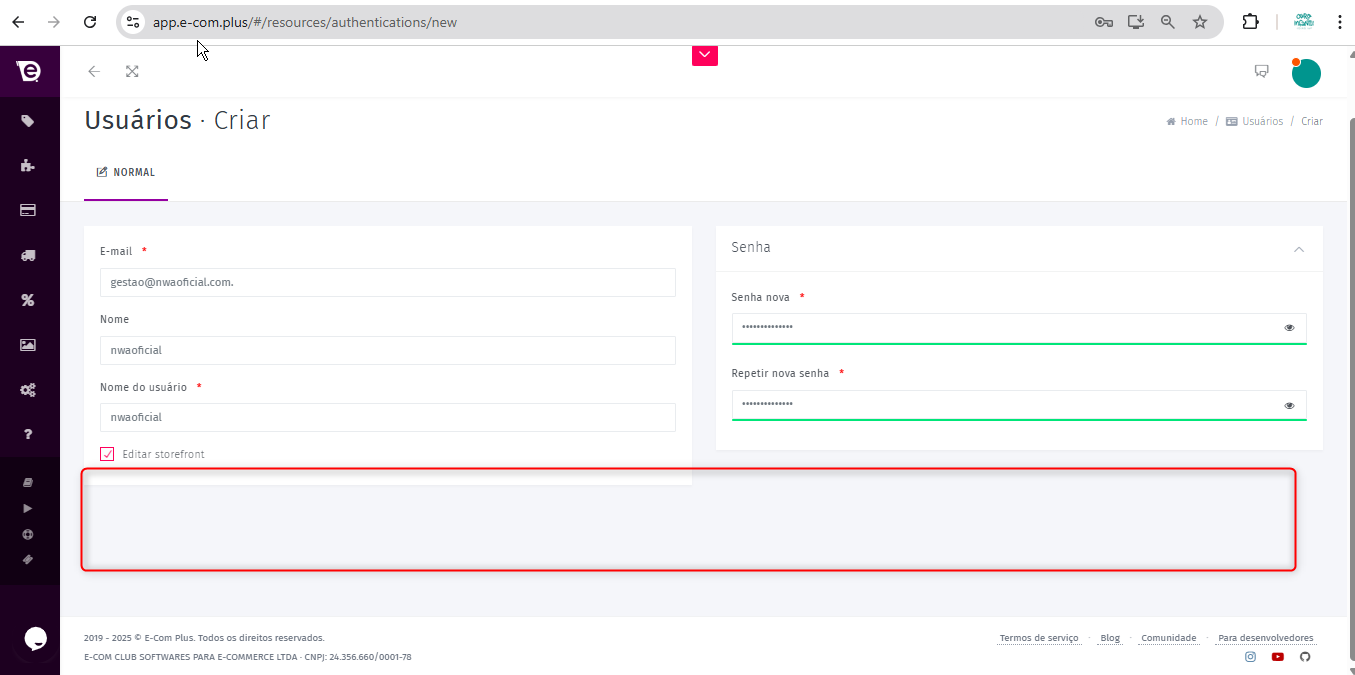Open the Instagram footer icon

pos(1250,657)
